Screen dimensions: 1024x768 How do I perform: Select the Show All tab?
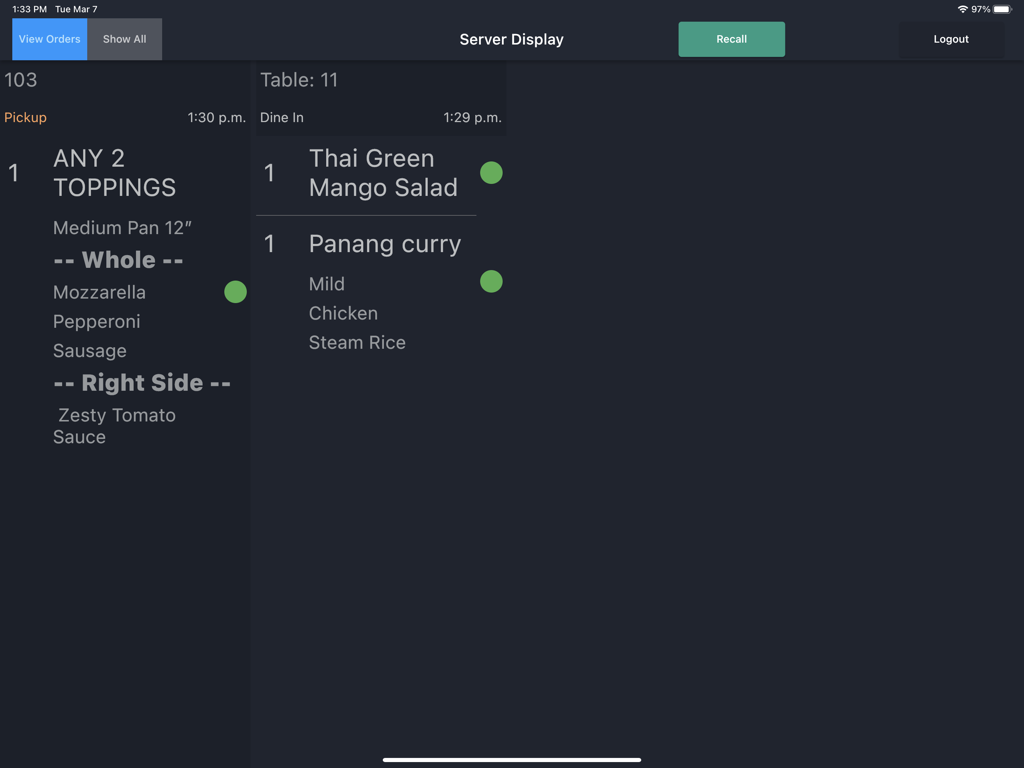click(x=125, y=39)
